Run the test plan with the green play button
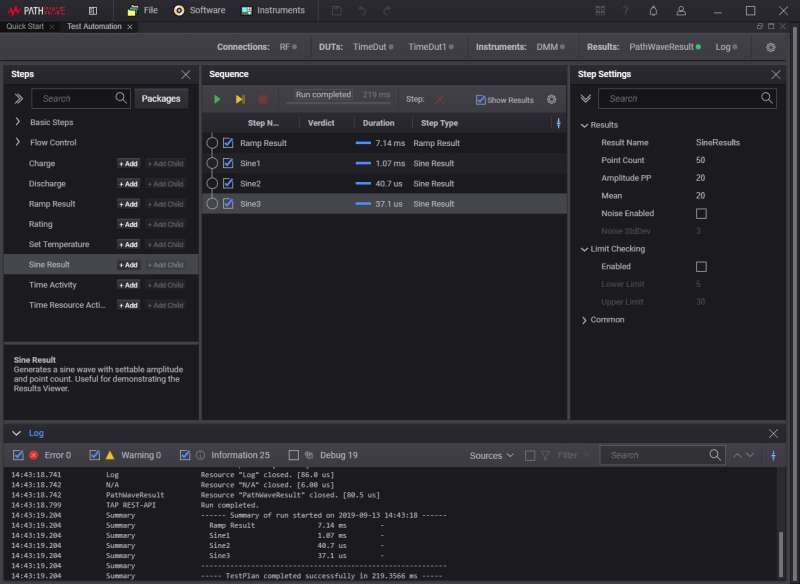800x584 pixels. point(217,100)
